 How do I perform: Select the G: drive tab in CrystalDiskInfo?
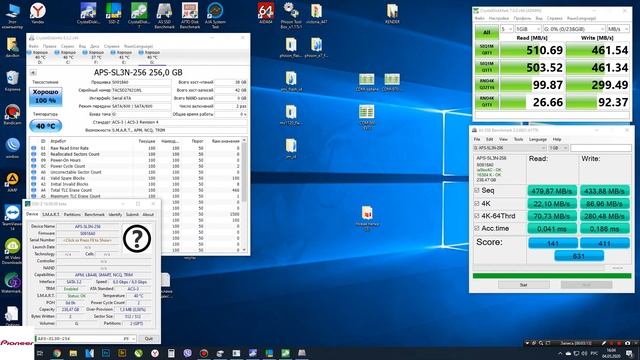pyautogui.click(x=152, y=58)
